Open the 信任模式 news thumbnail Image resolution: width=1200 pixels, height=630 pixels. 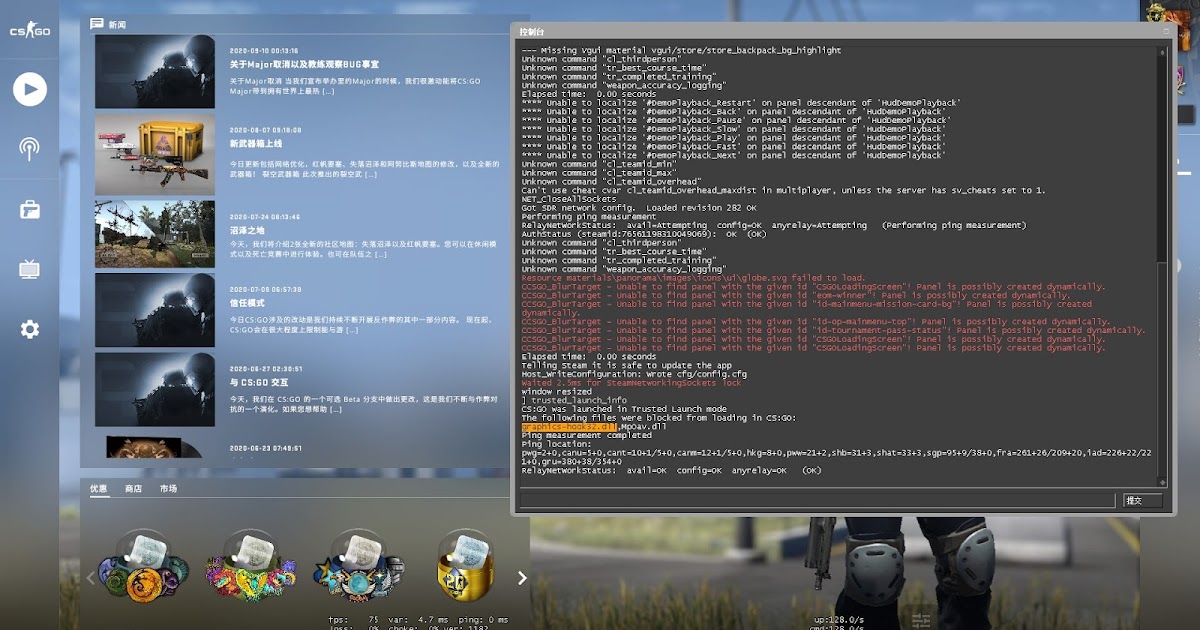155,310
